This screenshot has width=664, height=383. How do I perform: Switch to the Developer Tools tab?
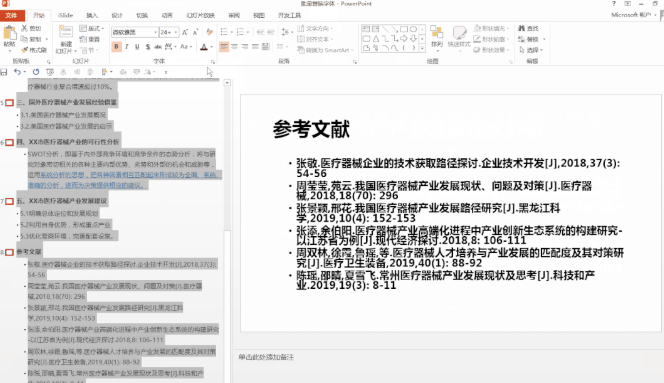[290, 15]
